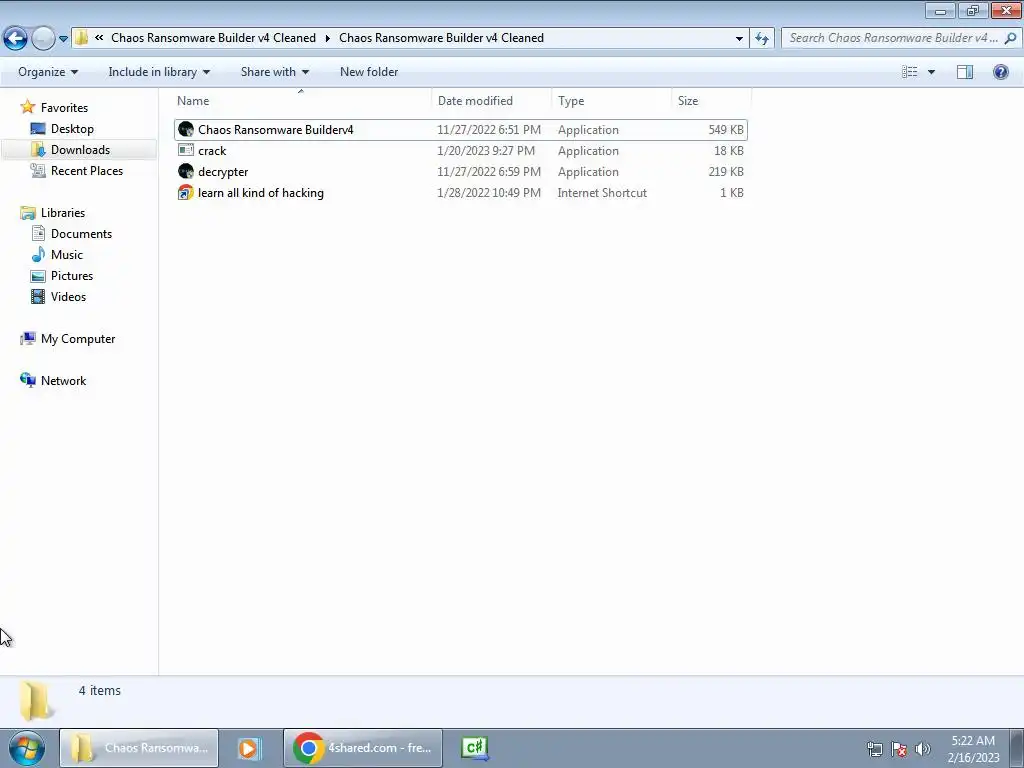
Task: Open the recent pages dropdown arrow
Action: (x=63, y=39)
